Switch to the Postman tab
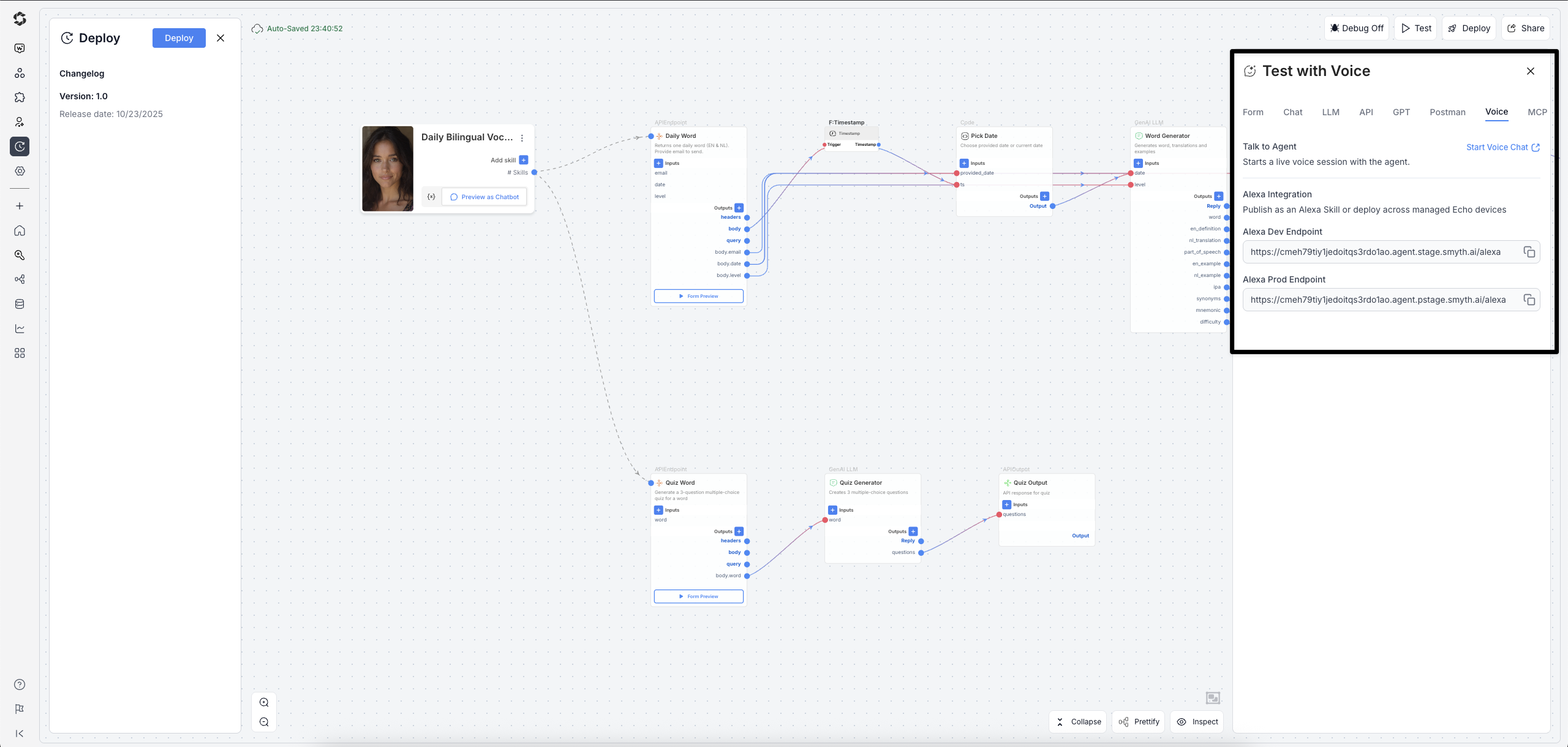 (x=1447, y=112)
